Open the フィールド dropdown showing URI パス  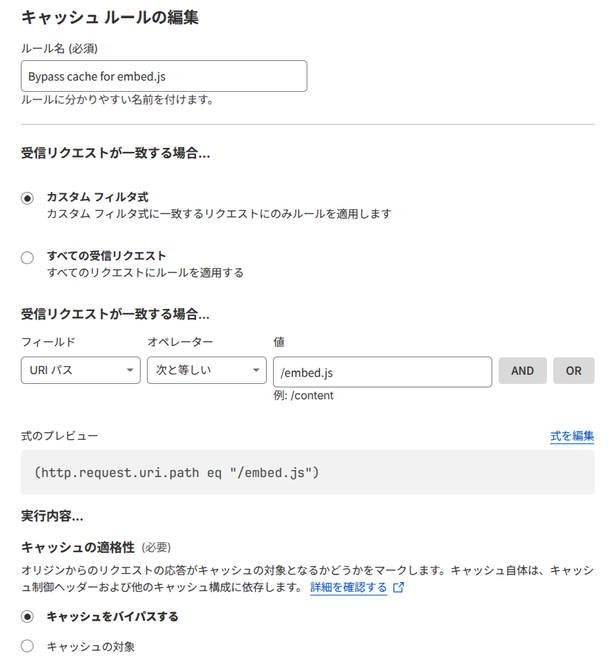80,371
